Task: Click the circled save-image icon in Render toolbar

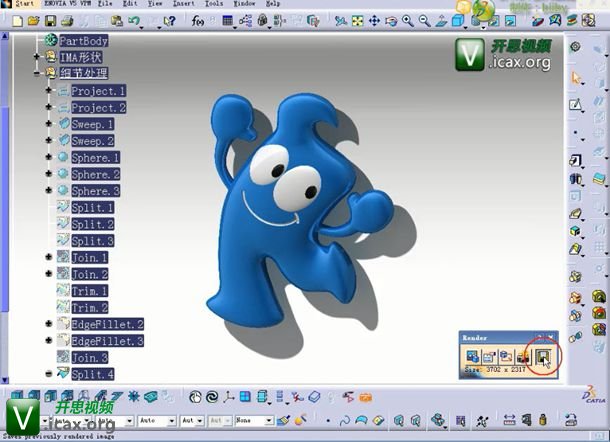Action: [543, 357]
